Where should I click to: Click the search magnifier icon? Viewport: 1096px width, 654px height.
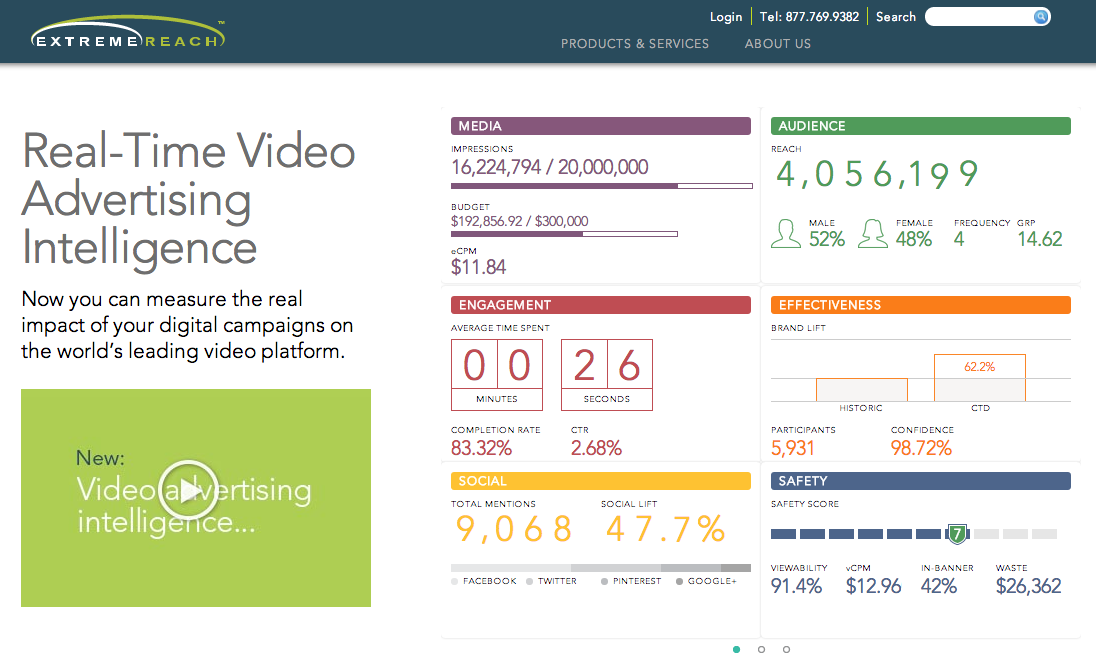pos(1041,17)
